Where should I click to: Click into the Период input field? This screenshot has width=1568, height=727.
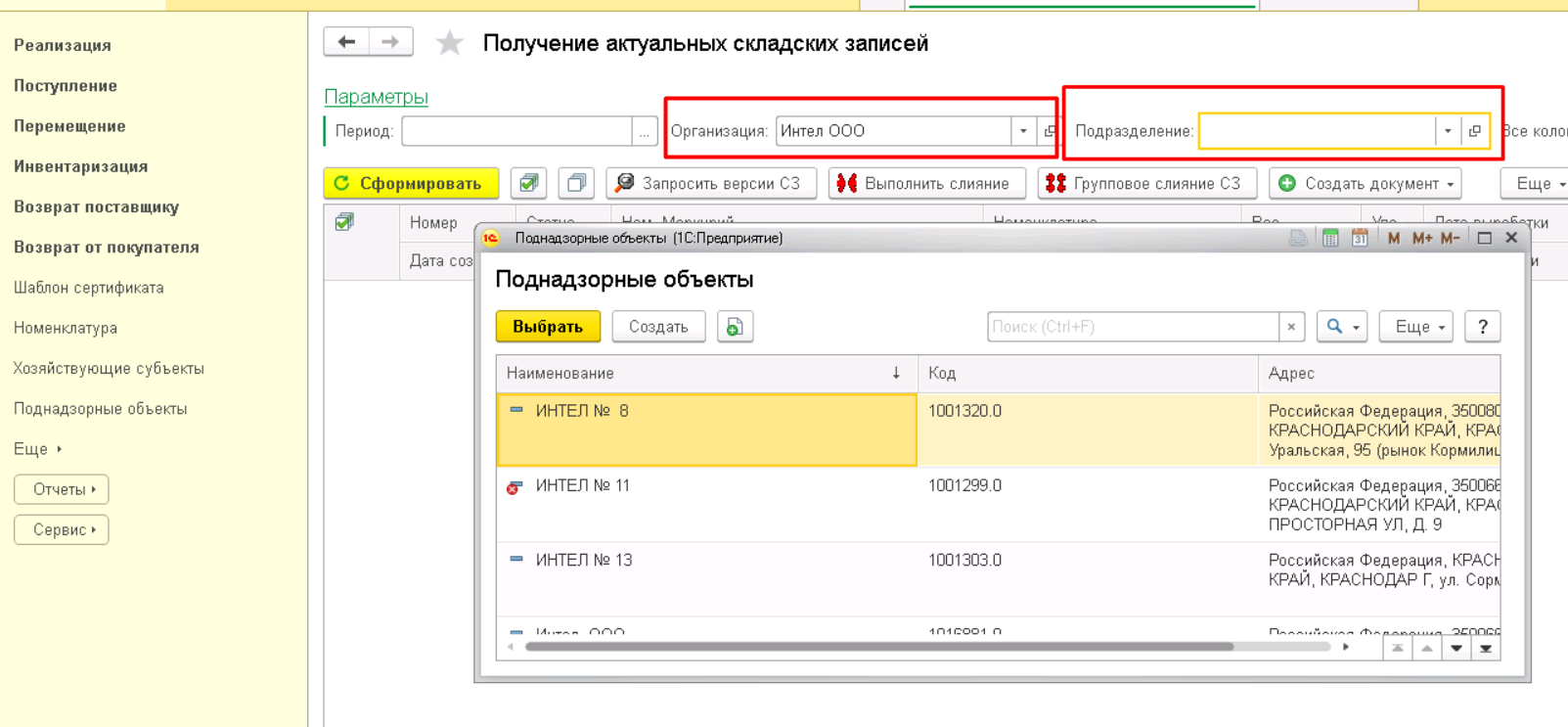pyautogui.click(x=516, y=131)
